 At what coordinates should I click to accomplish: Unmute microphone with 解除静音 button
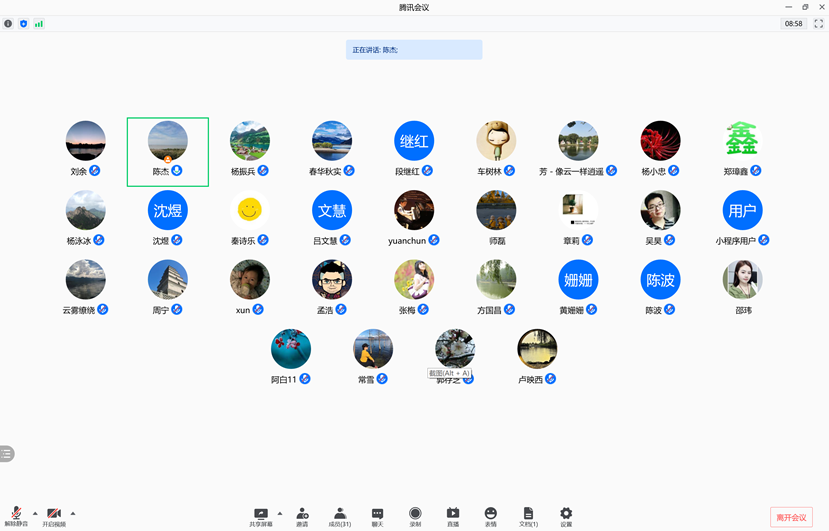[x=16, y=515]
